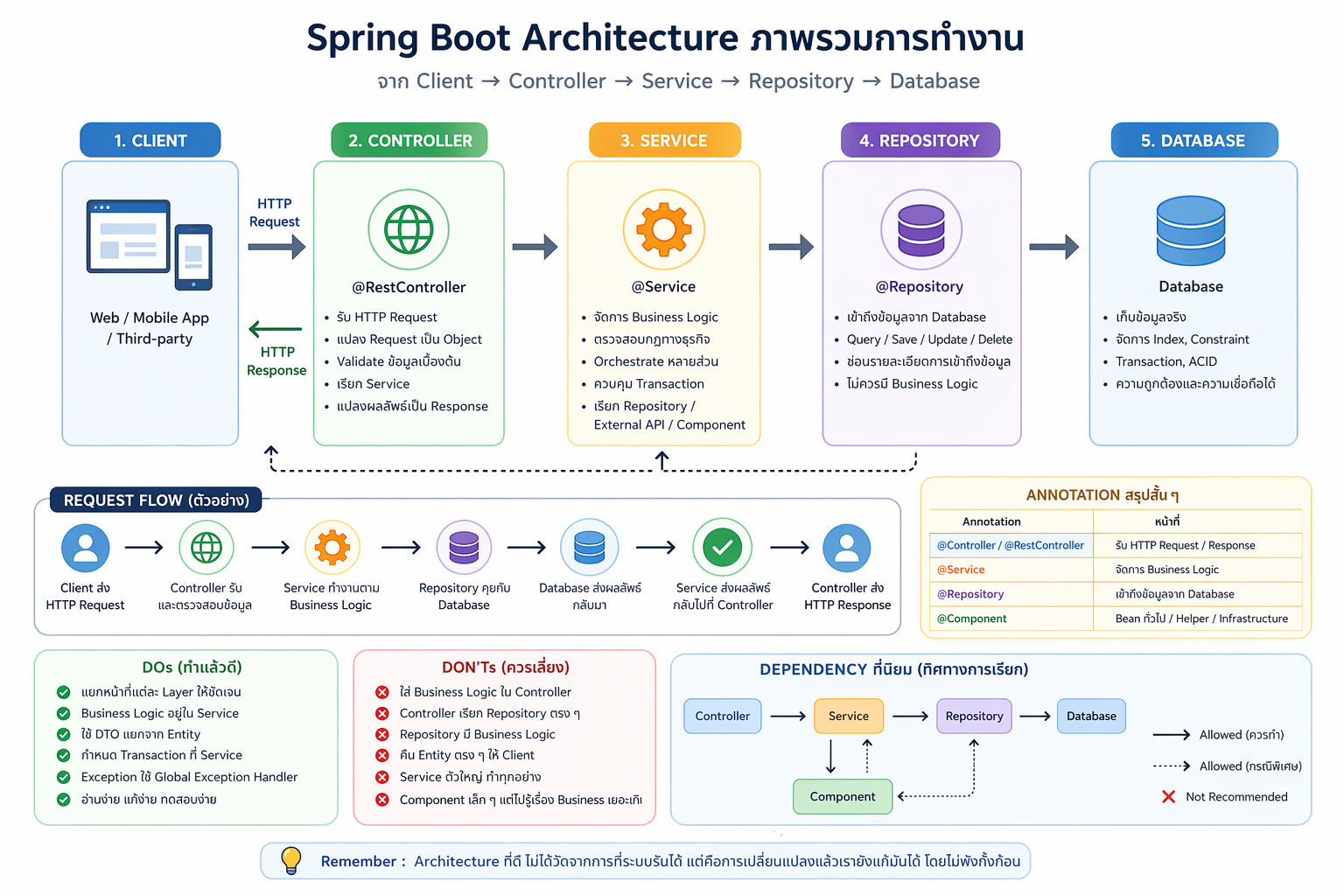The height and width of the screenshot is (896, 1344).
Task: Click the green check beside 'ใช้ DTO แยกจาก Entity'
Action: [x=64, y=734]
